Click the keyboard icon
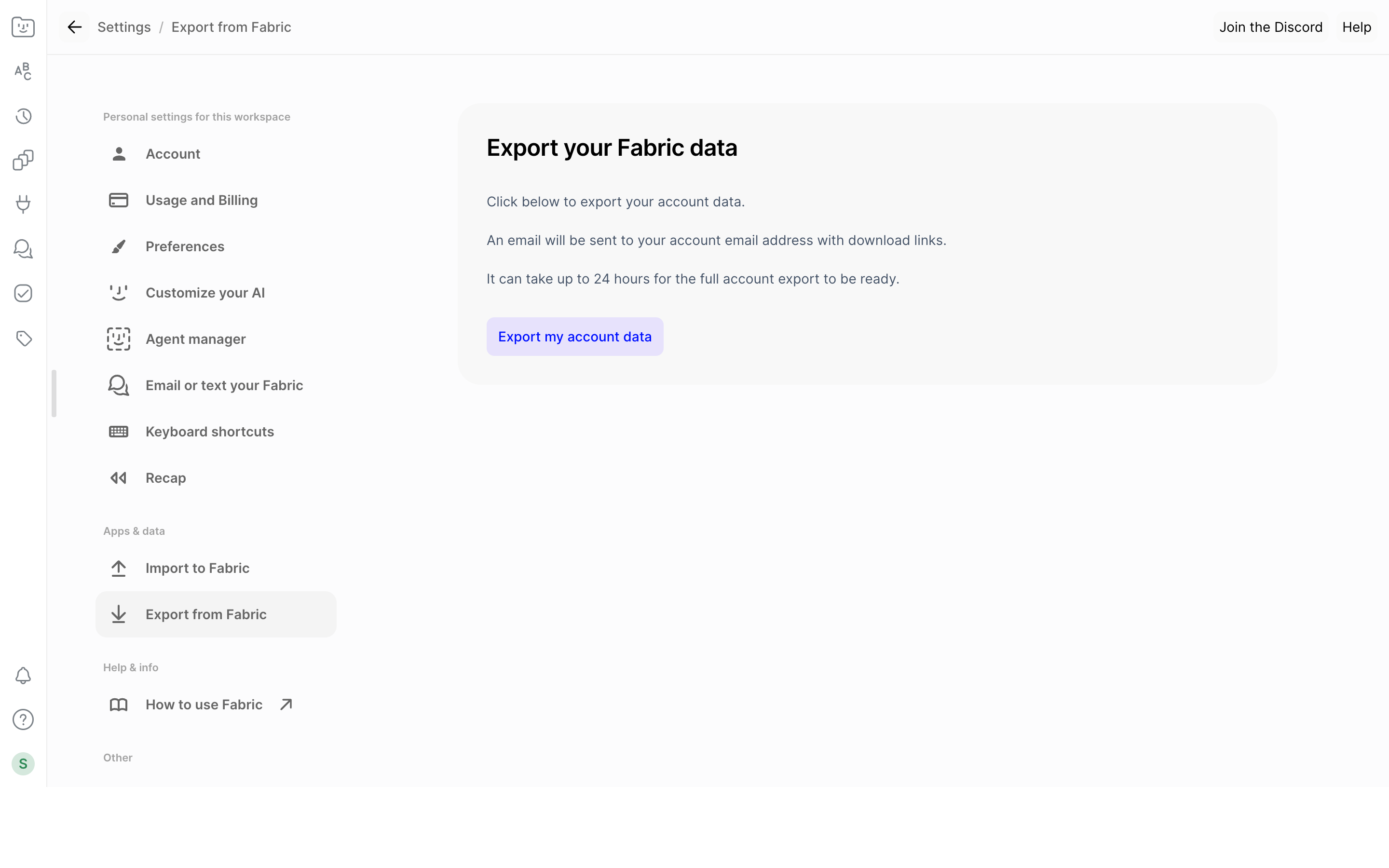This screenshot has width=1389, height=868. [x=119, y=432]
